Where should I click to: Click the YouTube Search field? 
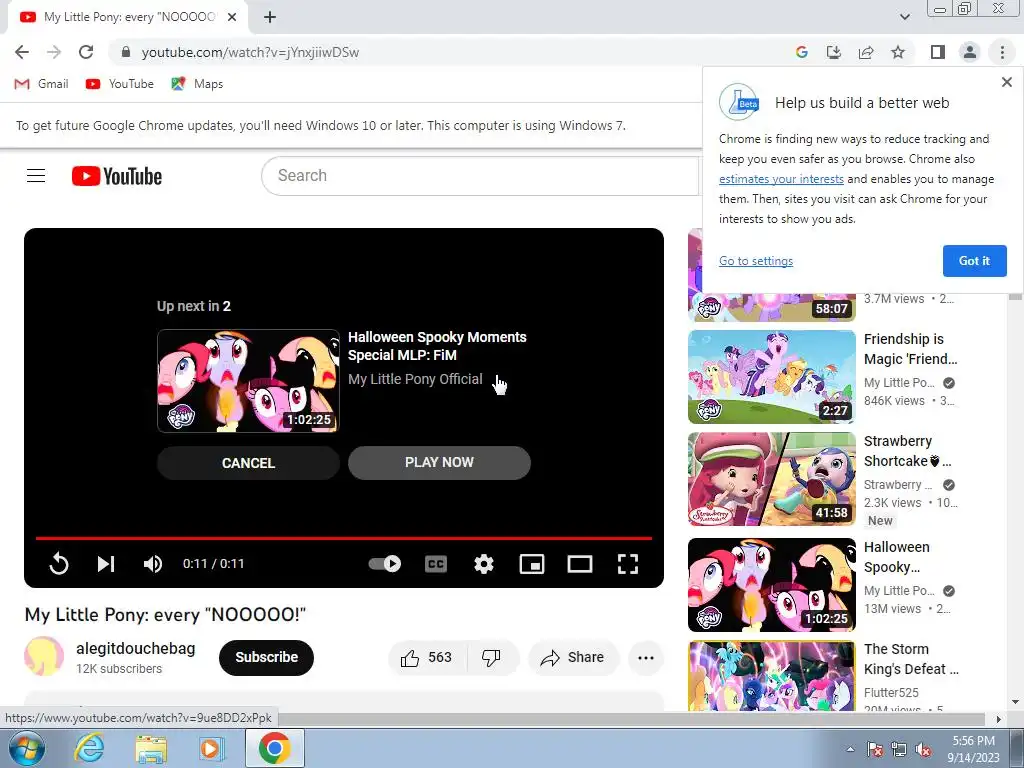[x=480, y=176]
